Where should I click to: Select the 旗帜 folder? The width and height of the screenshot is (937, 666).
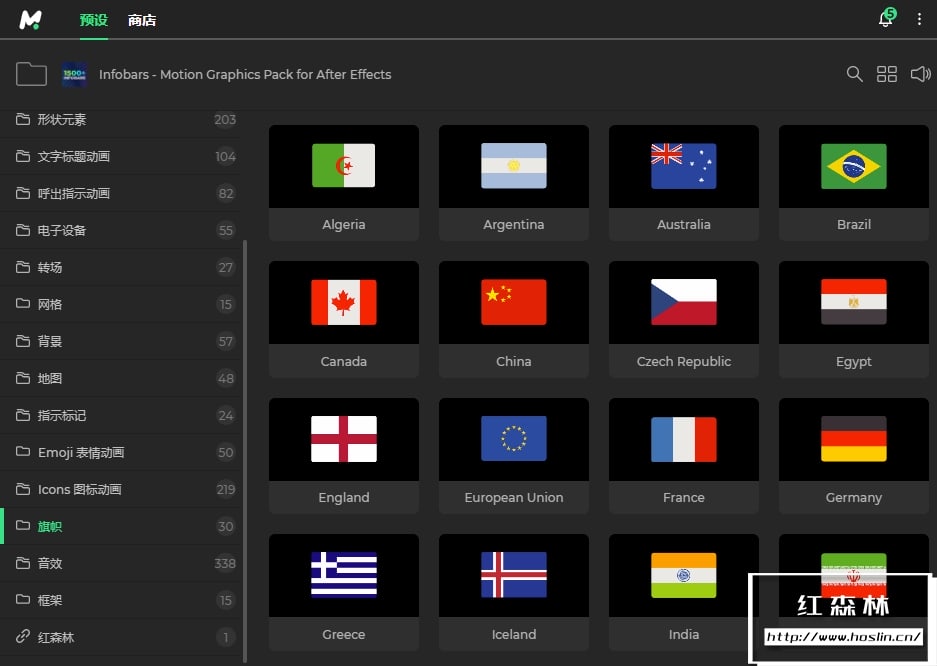121,526
